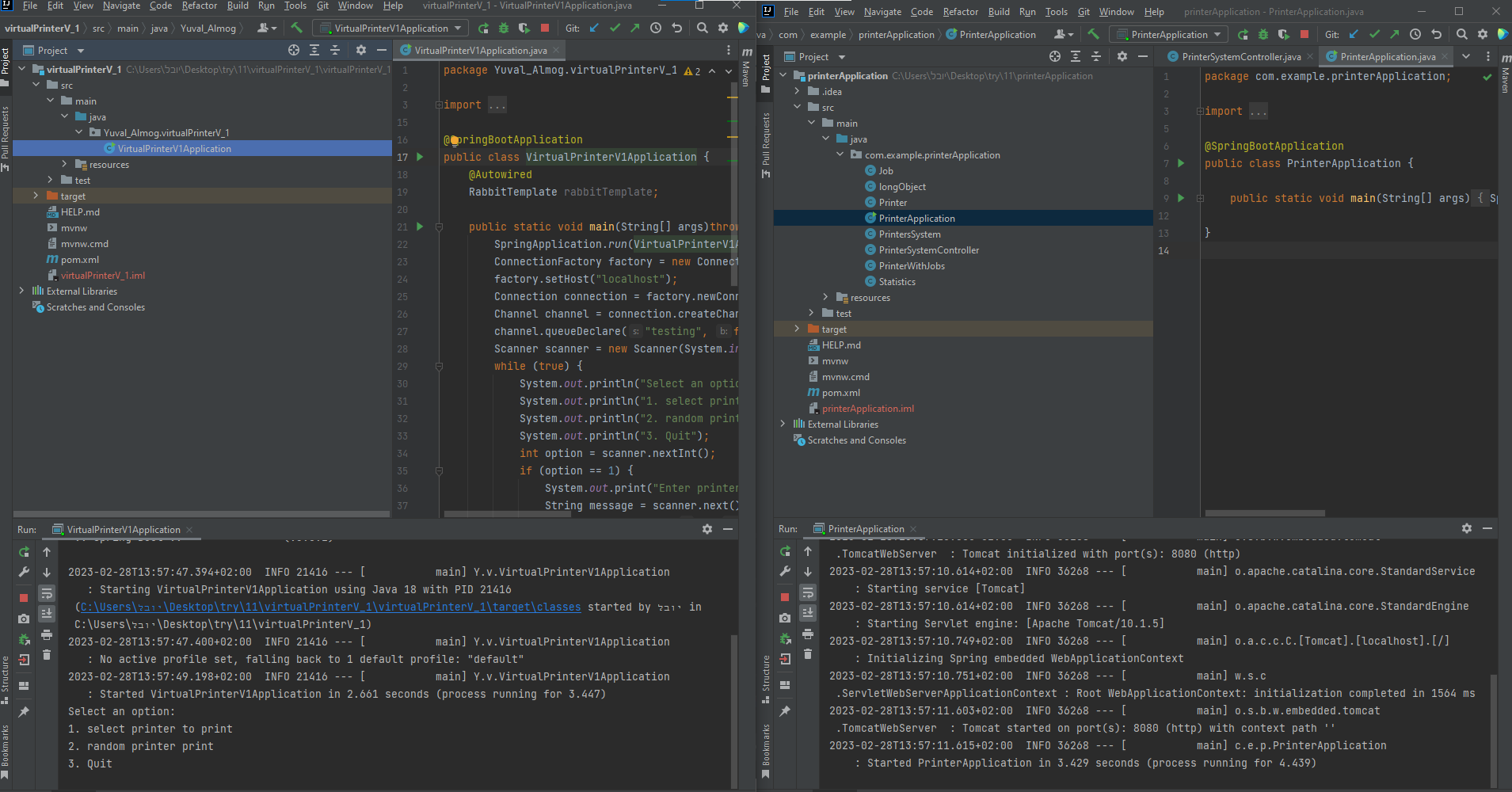Collapse the Project panel with minimize icon
1512x792 pixels.
tap(382, 50)
